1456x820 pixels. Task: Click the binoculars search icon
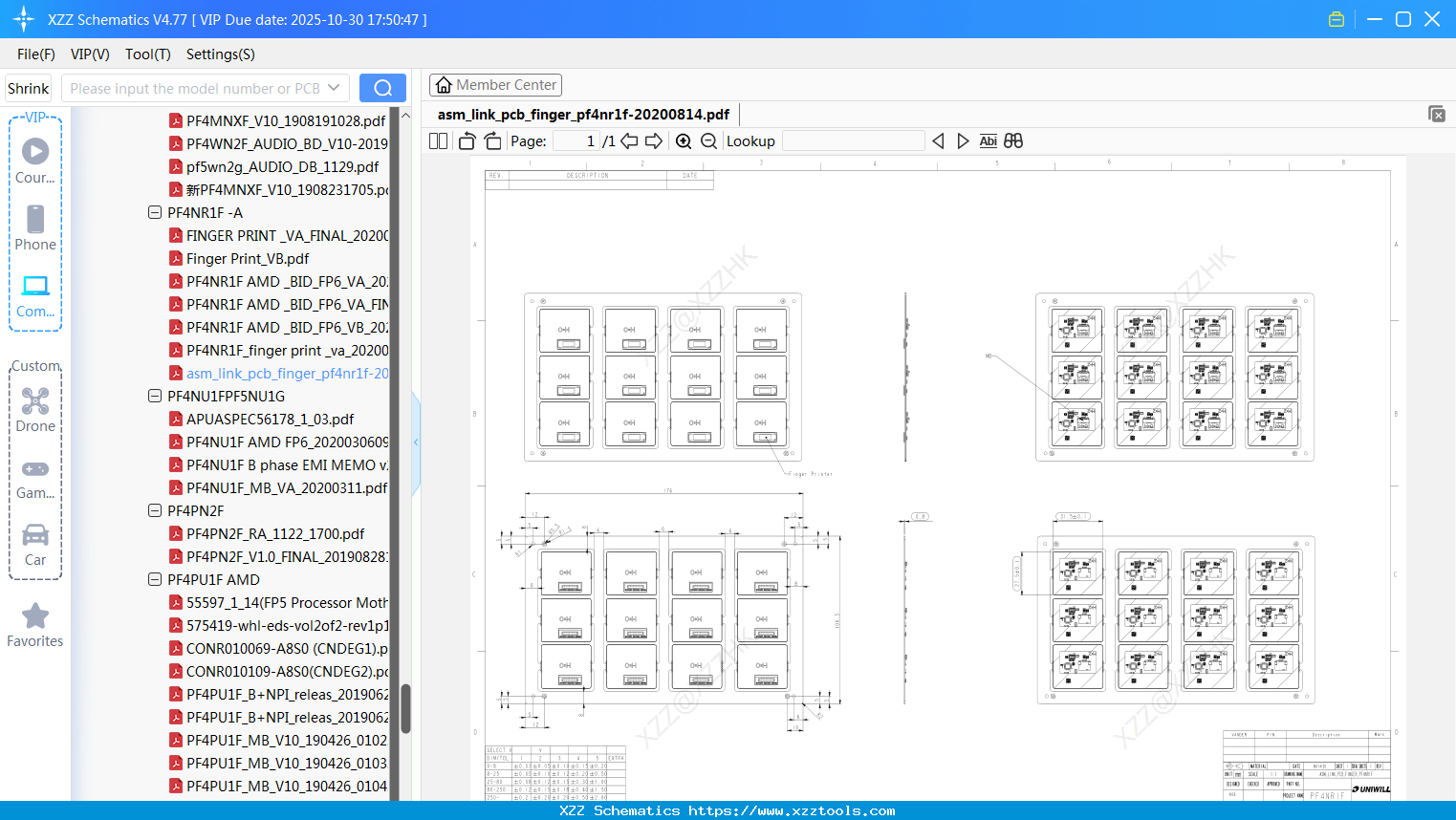pyautogui.click(x=1013, y=141)
